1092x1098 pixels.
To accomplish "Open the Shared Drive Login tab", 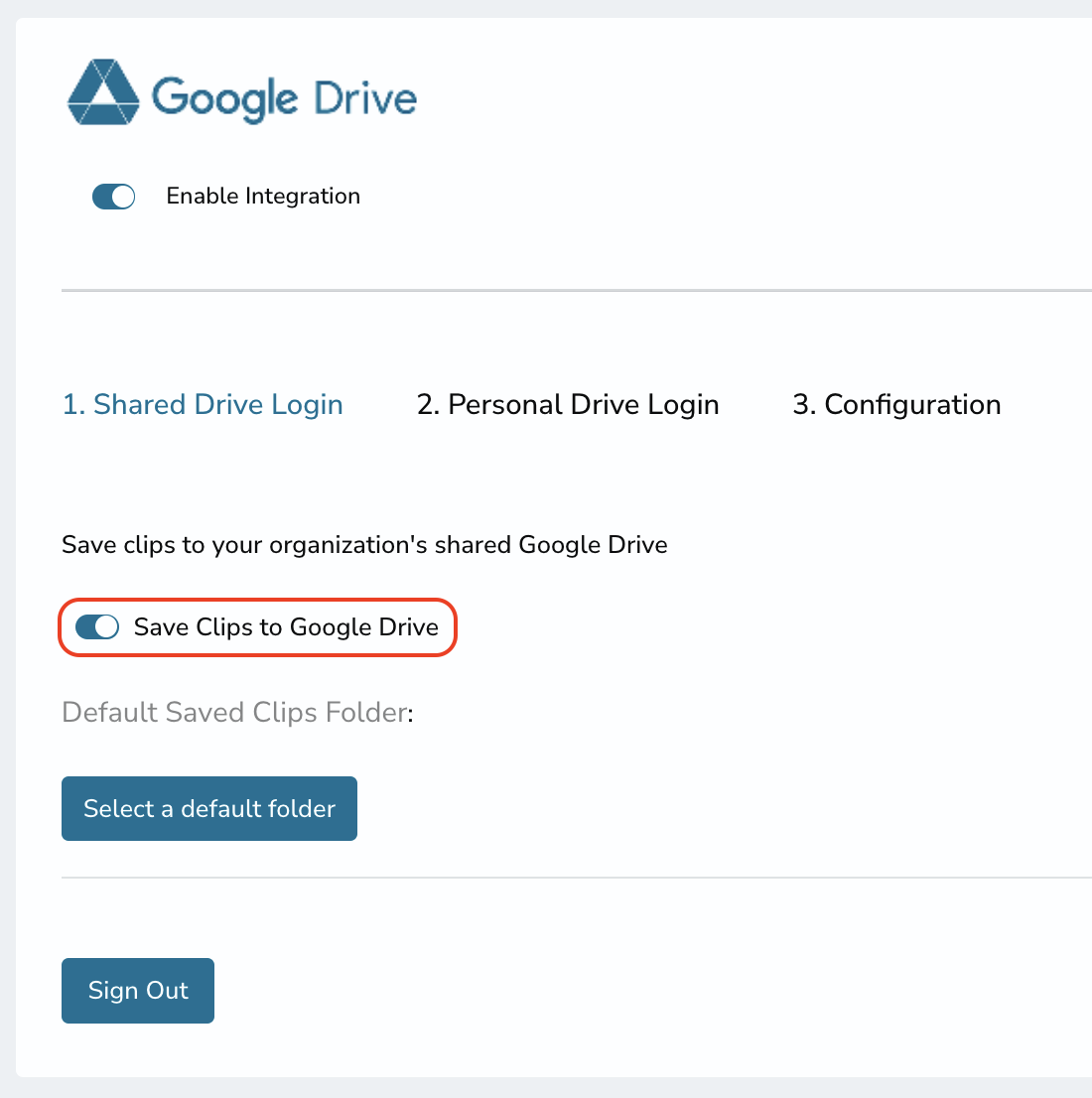I will (203, 405).
